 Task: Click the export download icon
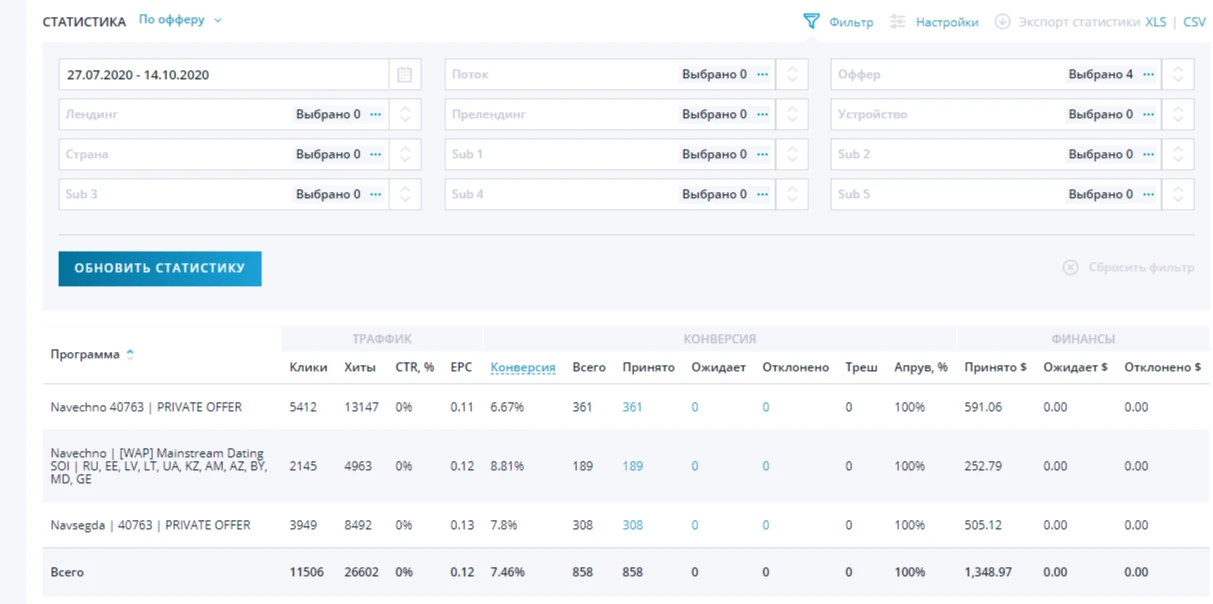(1002, 21)
